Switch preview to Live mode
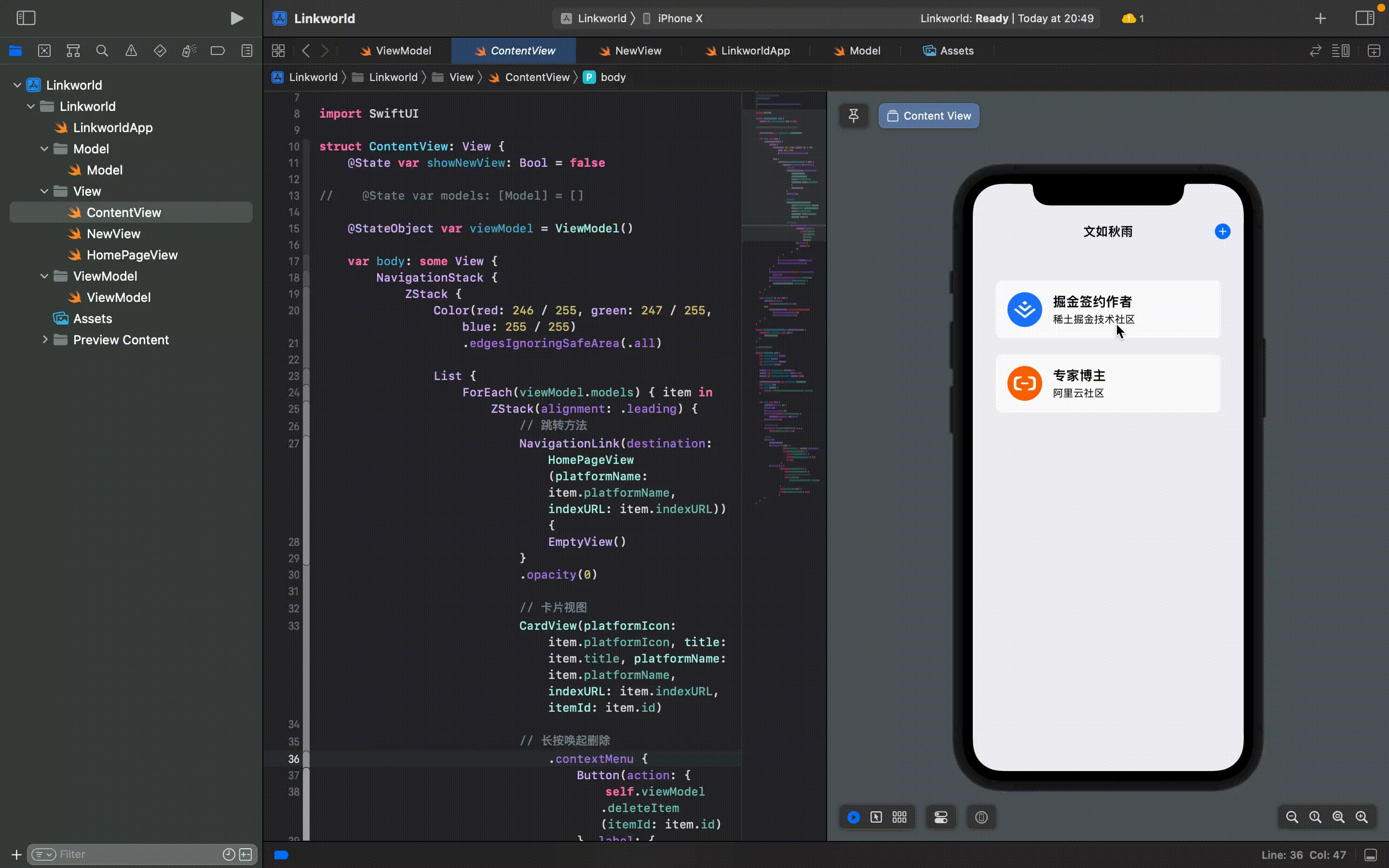 (x=854, y=817)
